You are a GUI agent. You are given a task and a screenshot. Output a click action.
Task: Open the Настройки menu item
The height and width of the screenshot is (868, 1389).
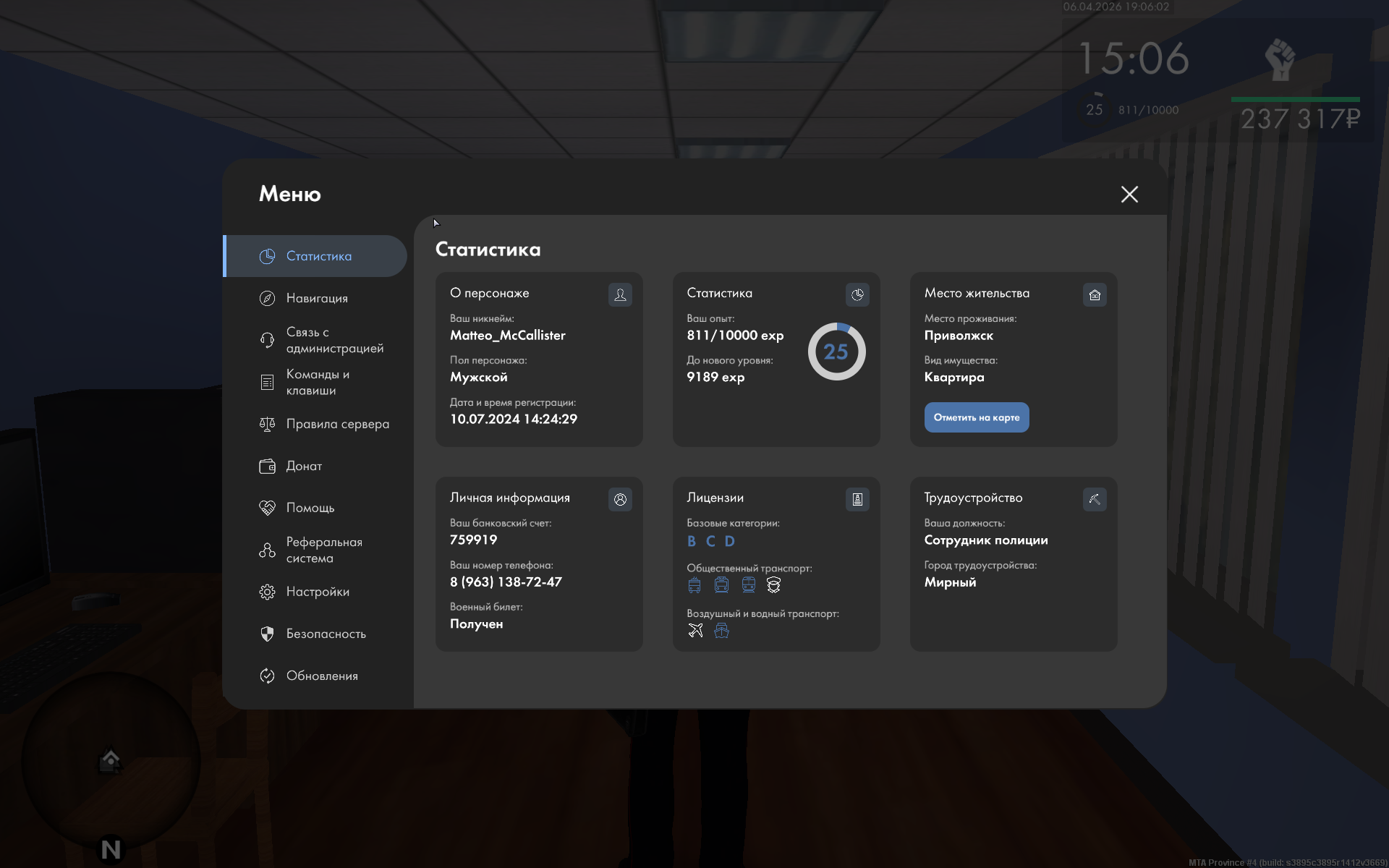(x=317, y=592)
